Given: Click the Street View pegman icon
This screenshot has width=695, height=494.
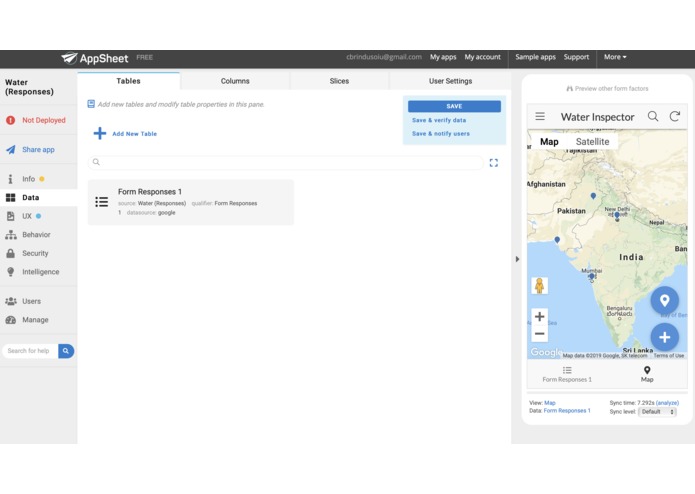Looking at the screenshot, I should 539,286.
